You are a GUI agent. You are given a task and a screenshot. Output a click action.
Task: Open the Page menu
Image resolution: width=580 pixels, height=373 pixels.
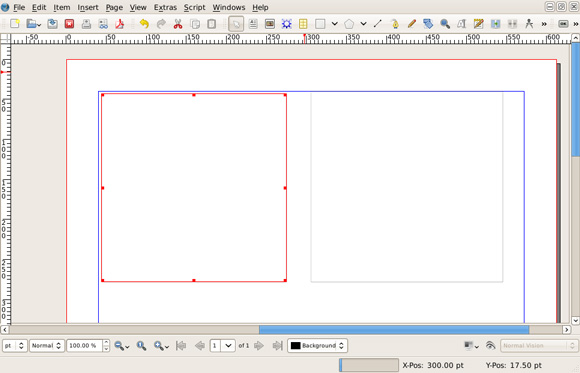[x=114, y=7]
